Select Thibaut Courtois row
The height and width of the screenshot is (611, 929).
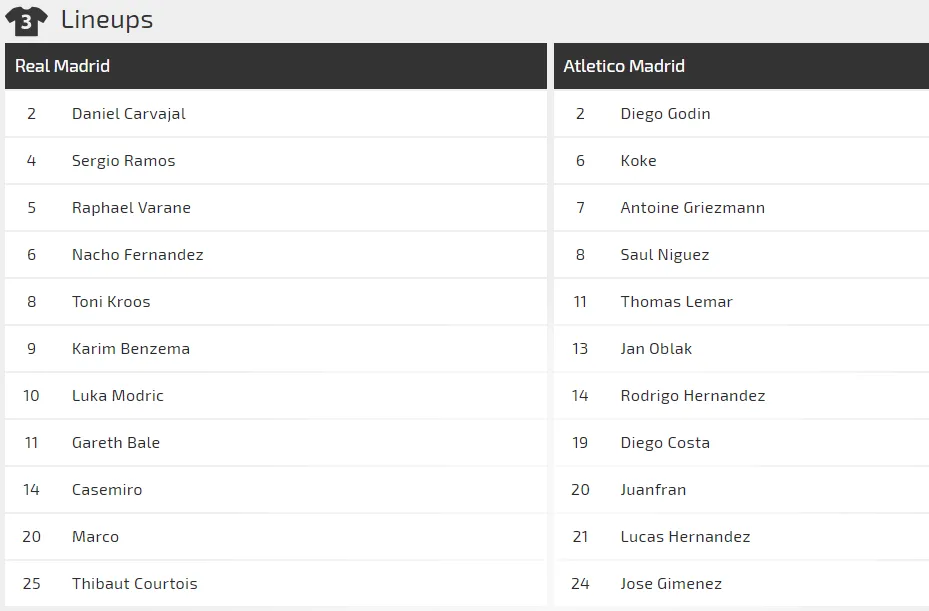tap(135, 584)
